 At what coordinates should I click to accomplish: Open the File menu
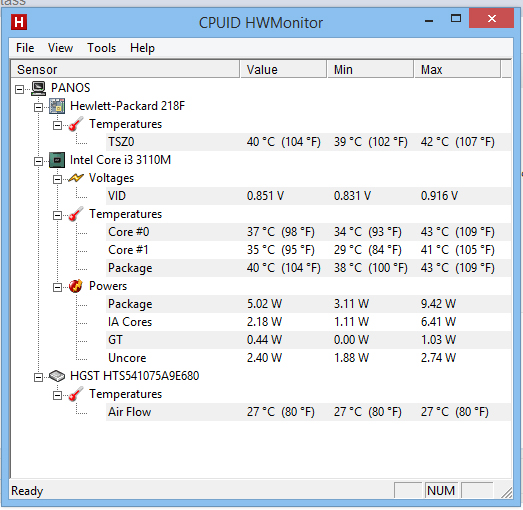(x=25, y=48)
